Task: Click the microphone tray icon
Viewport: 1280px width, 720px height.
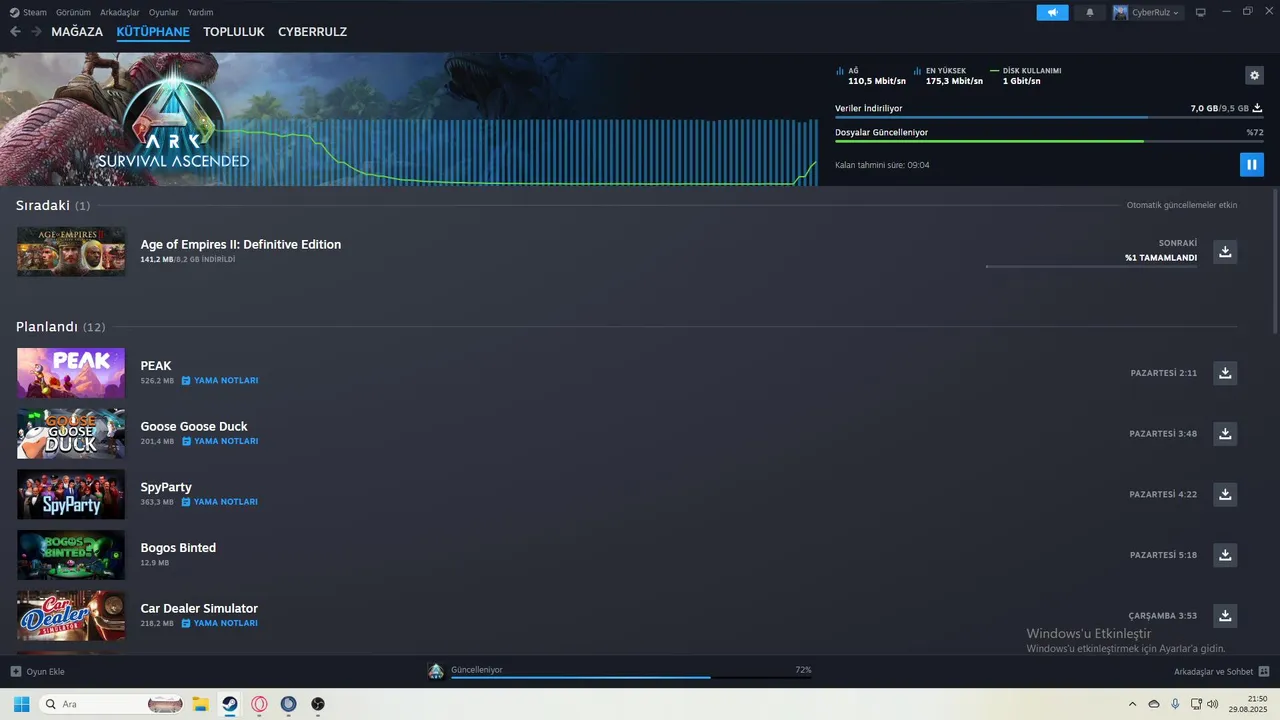Action: (1175, 704)
